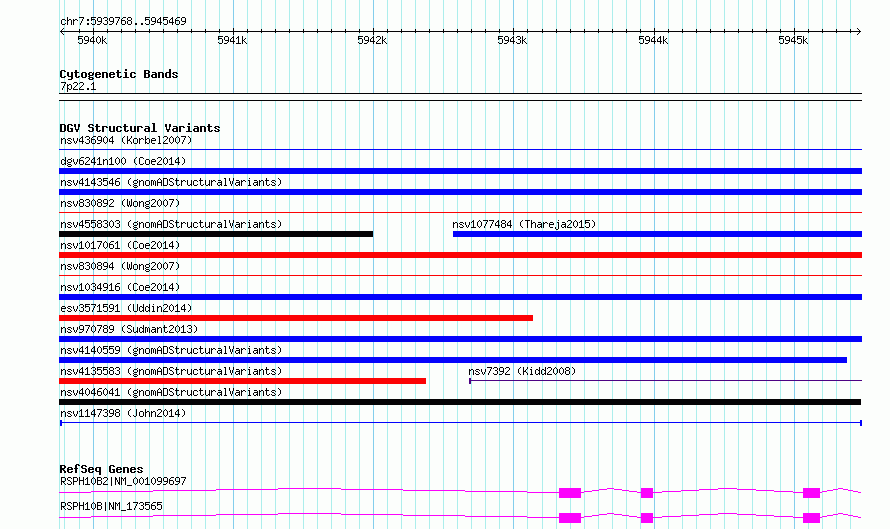Click the 5940k ruler tick label

click(92, 40)
